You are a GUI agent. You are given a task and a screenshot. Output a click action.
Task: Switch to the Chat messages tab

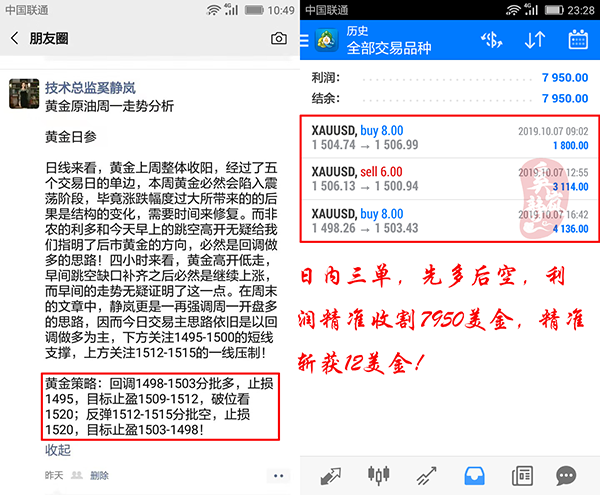coord(566,476)
